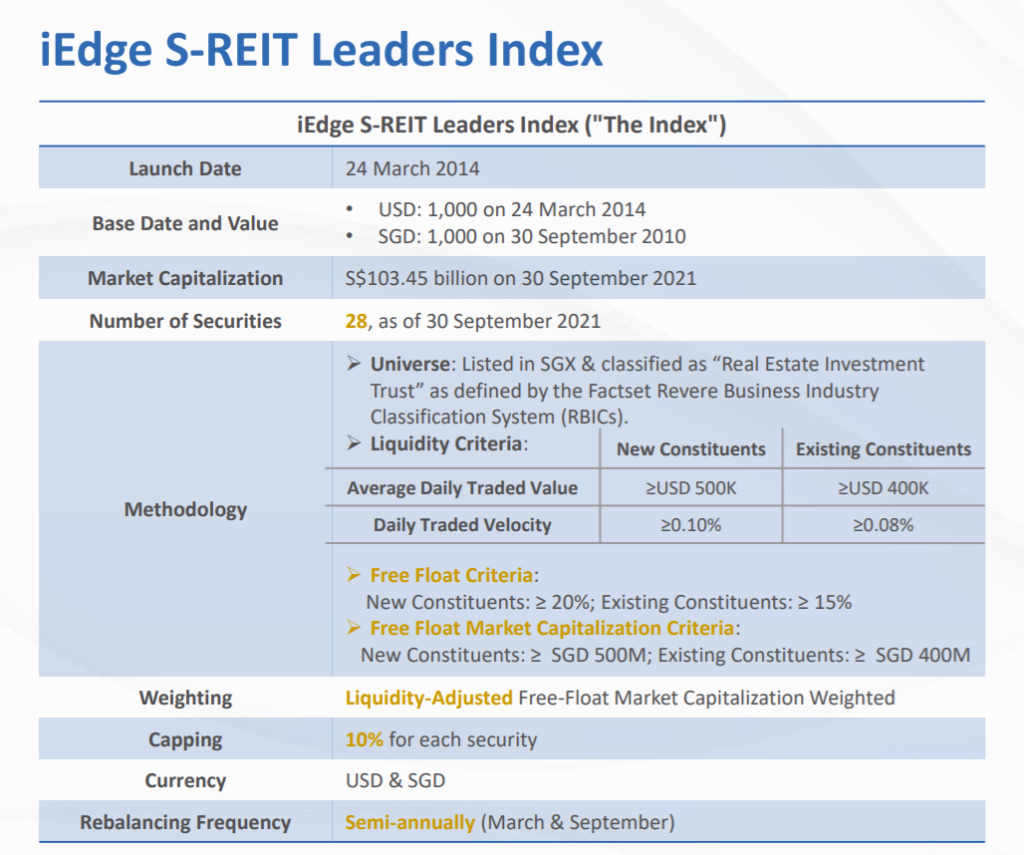The height and width of the screenshot is (855, 1024).
Task: Click the 'Free Float Criteria' heading
Action: (451, 575)
